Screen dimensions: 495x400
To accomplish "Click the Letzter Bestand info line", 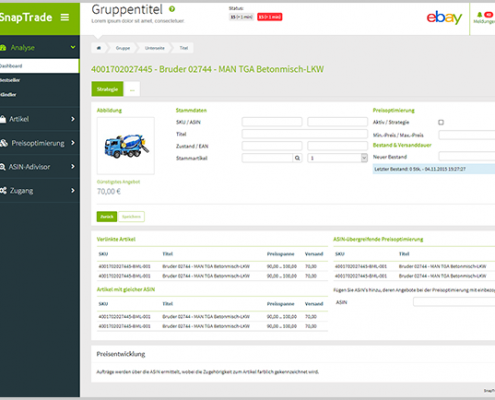I will point(434,169).
